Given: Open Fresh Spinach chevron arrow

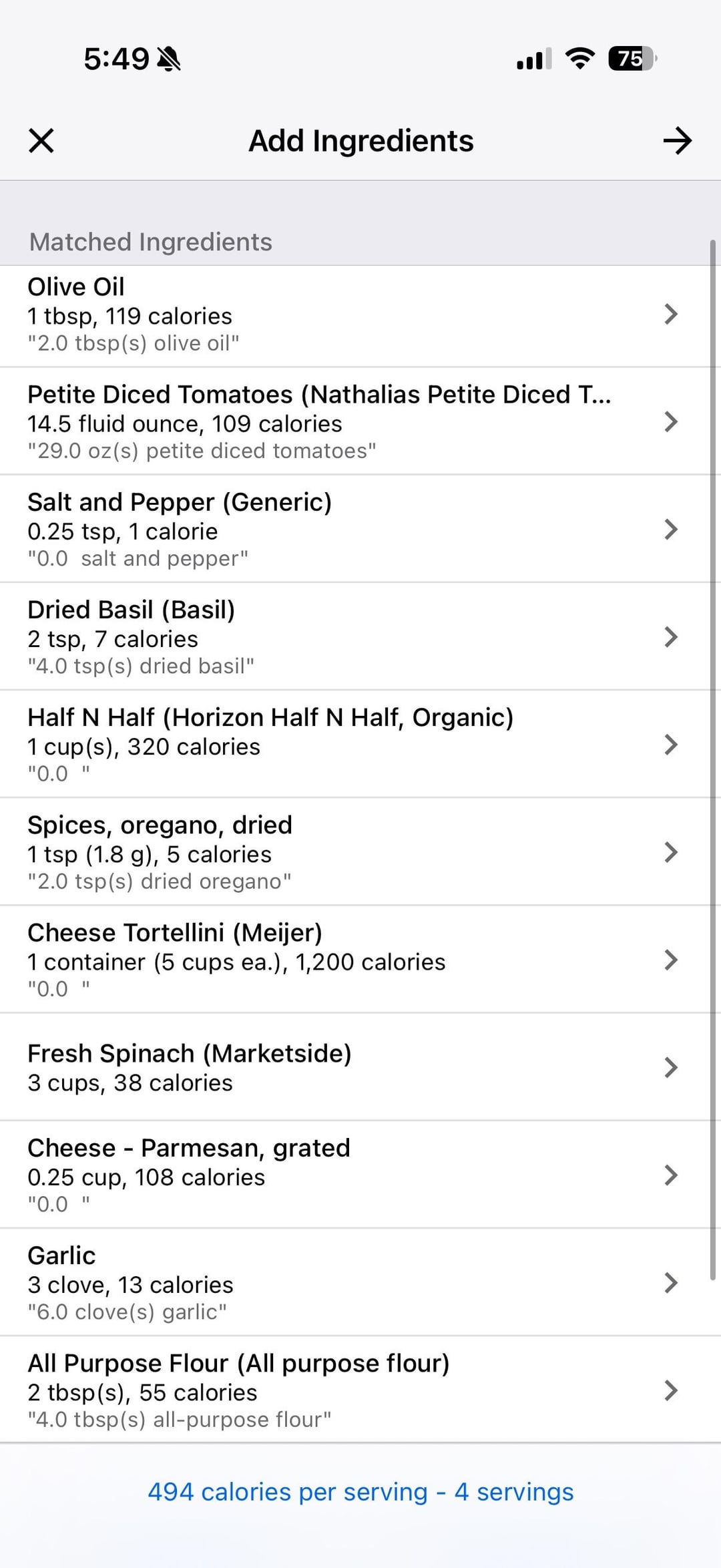Looking at the screenshot, I should [x=671, y=1067].
